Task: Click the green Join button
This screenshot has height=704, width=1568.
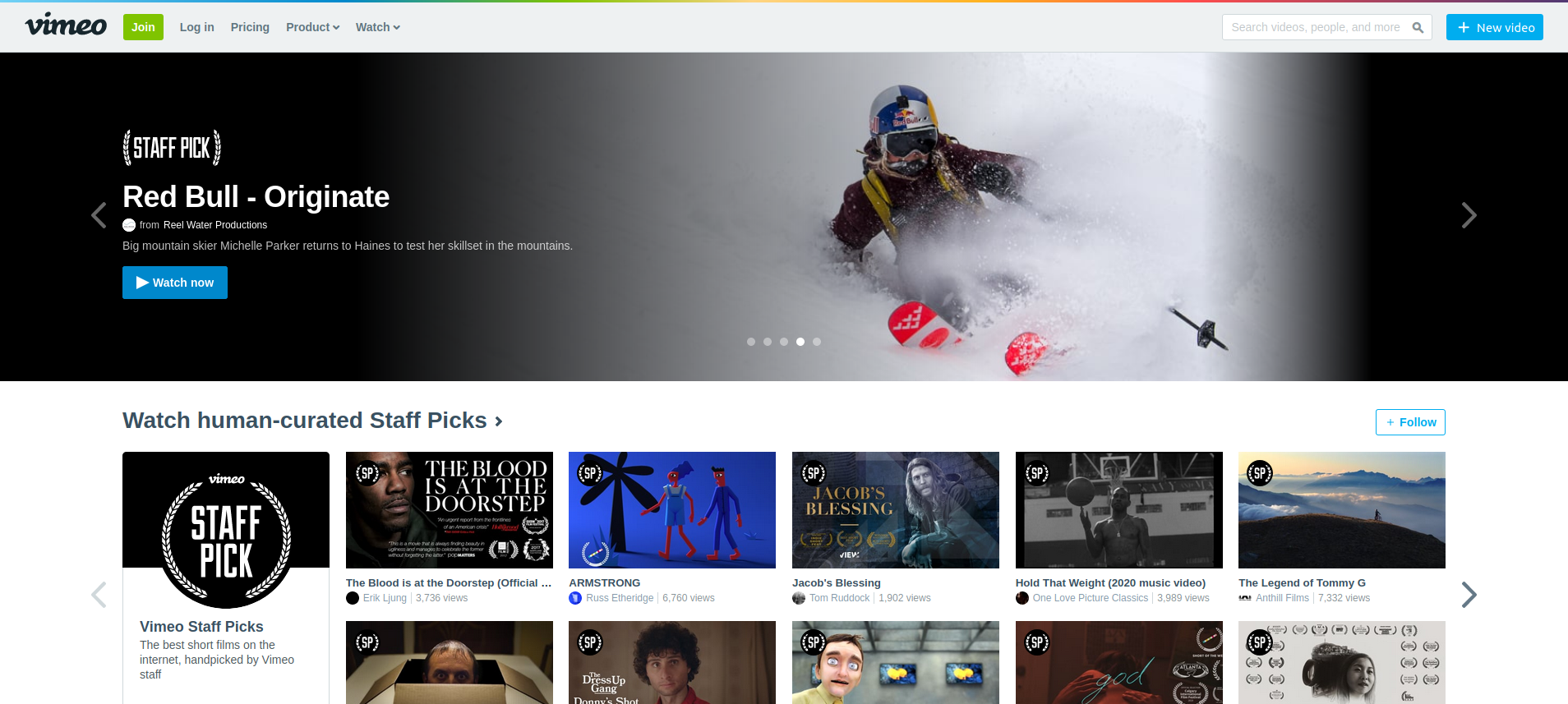Action: point(143,27)
